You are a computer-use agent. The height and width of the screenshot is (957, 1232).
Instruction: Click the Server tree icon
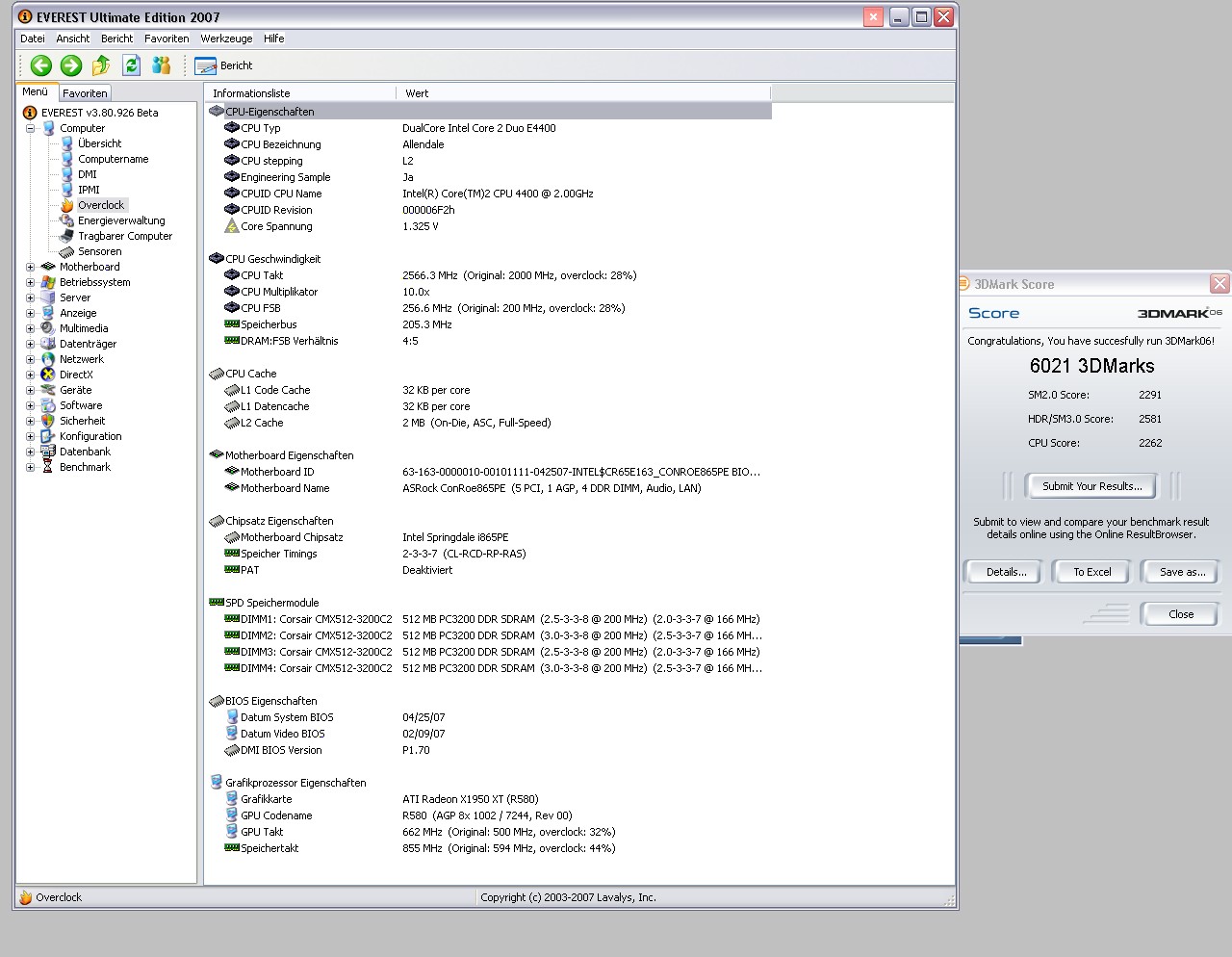[x=48, y=297]
